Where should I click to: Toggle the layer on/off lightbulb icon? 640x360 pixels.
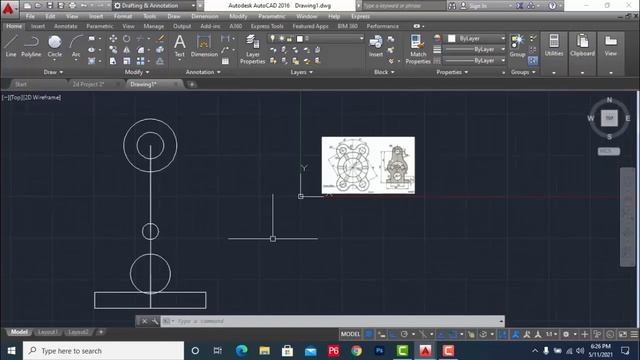[x=272, y=38]
